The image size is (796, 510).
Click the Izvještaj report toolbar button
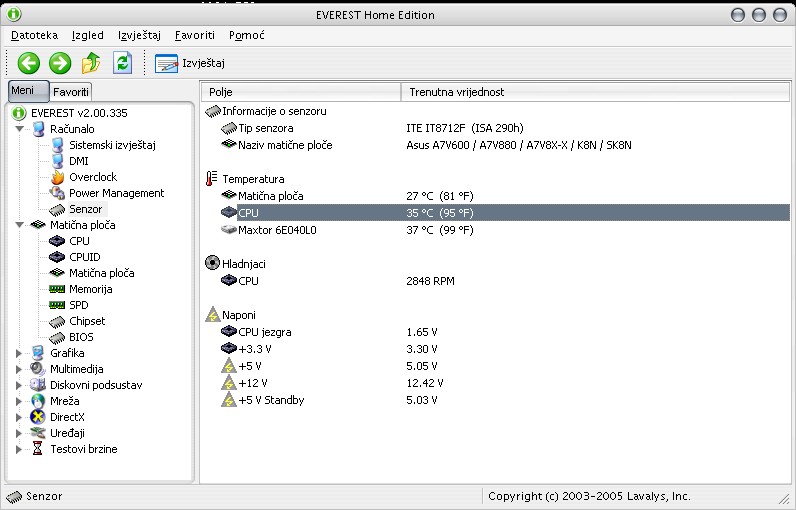pos(187,63)
